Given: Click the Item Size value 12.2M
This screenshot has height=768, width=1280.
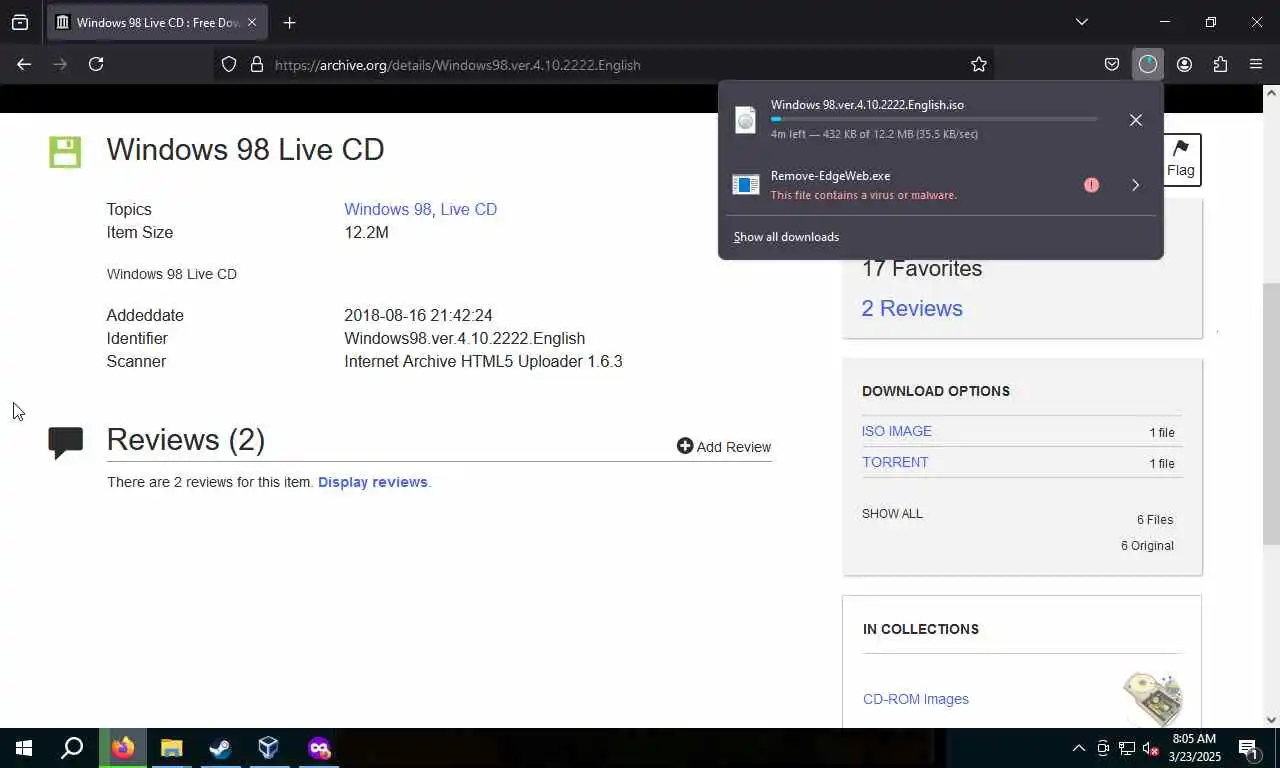Looking at the screenshot, I should pos(366,232).
